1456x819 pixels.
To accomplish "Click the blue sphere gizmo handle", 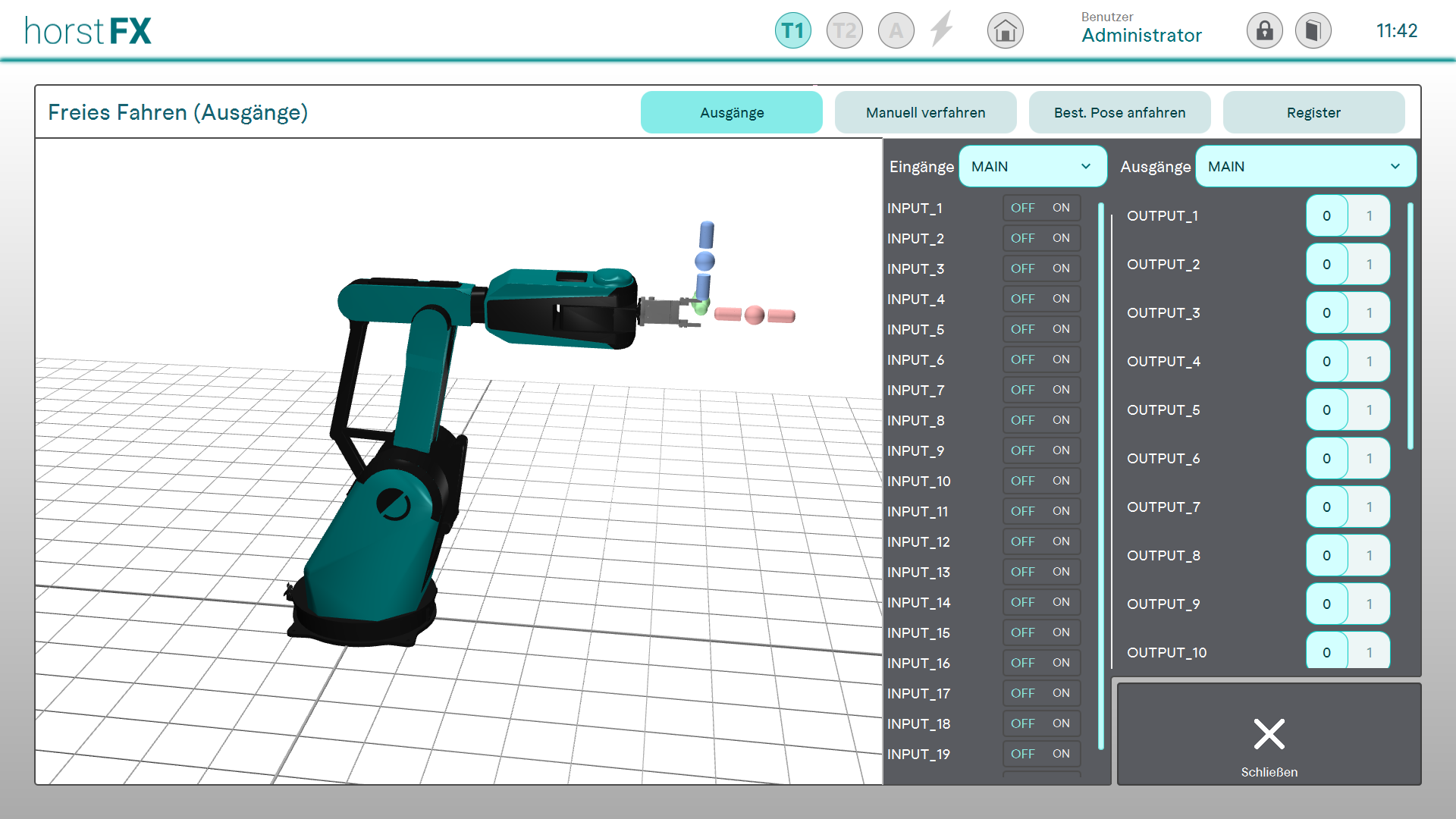I will coord(704,262).
